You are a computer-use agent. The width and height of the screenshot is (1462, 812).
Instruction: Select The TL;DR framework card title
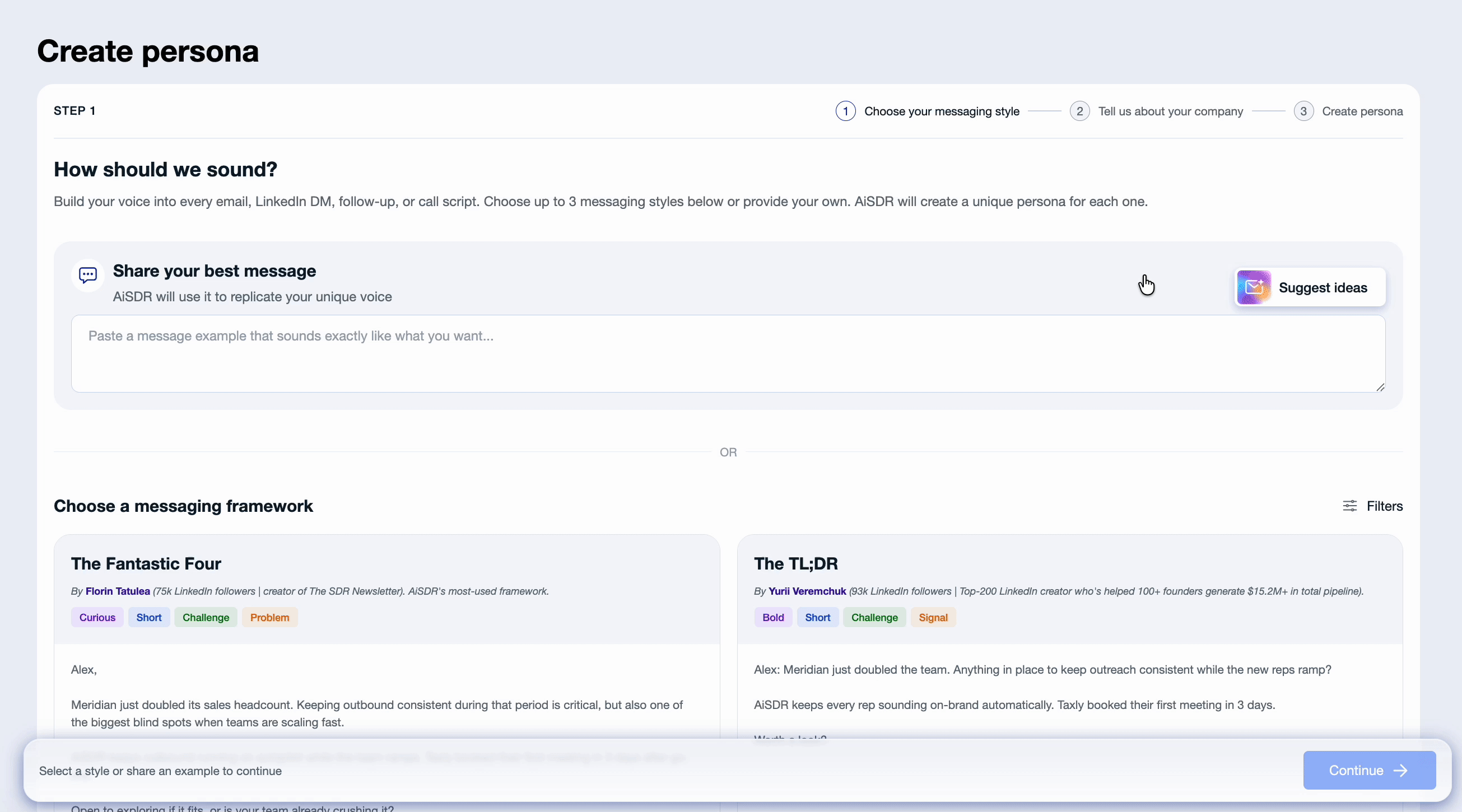796,563
